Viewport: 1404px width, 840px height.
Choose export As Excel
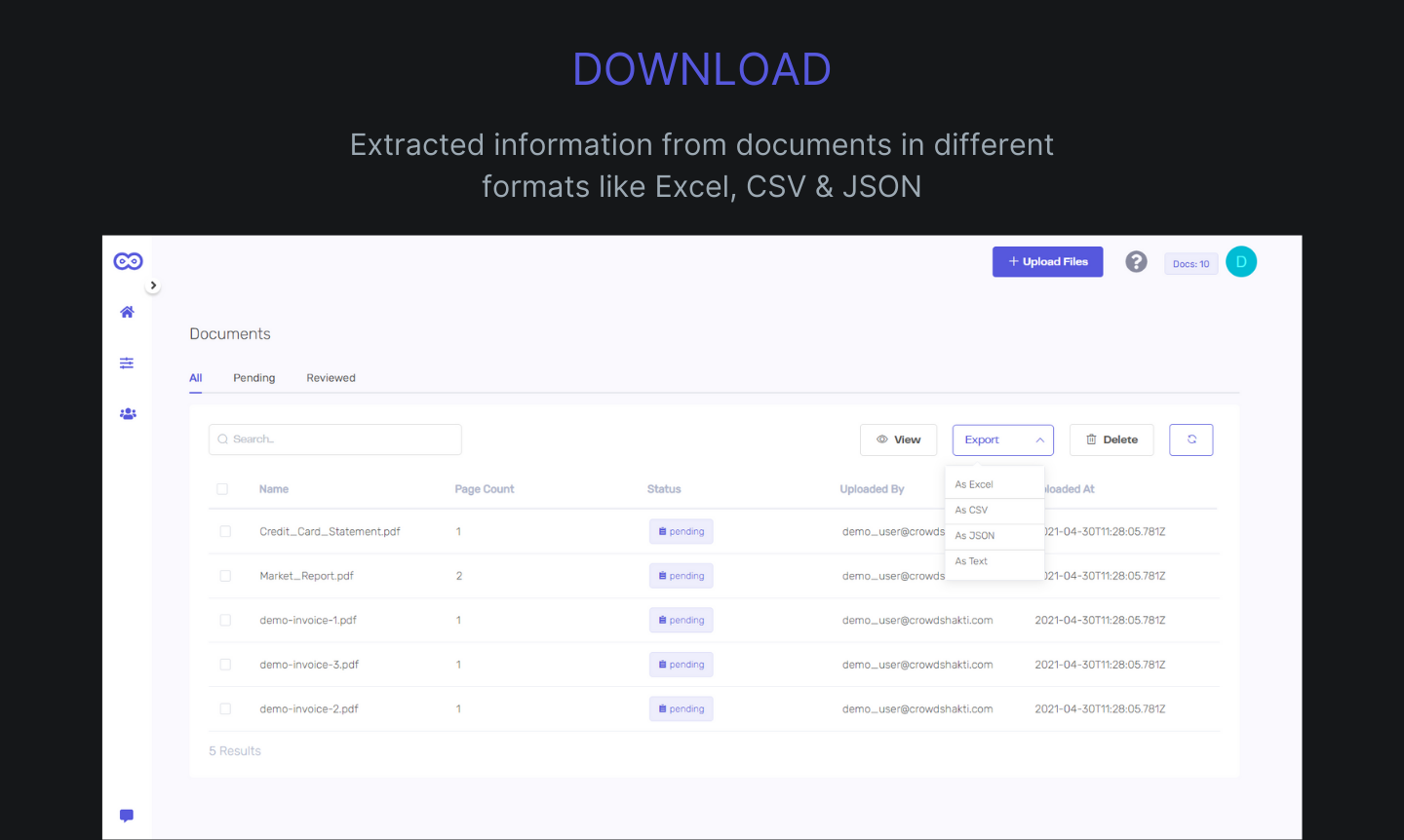coord(994,484)
